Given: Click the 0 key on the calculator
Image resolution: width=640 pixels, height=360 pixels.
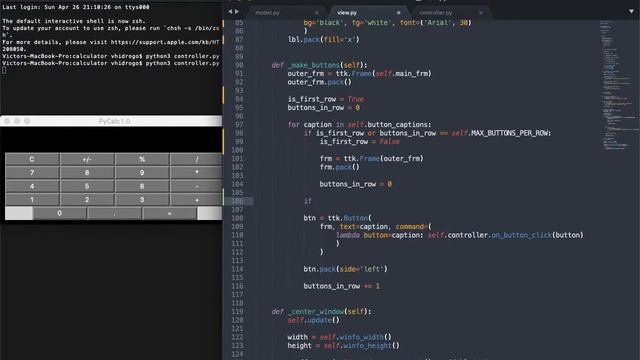Looking at the screenshot, I should 60,213.
